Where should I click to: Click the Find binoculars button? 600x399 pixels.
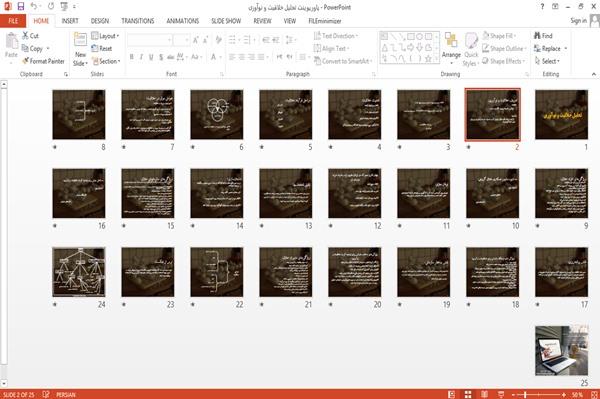click(x=543, y=36)
